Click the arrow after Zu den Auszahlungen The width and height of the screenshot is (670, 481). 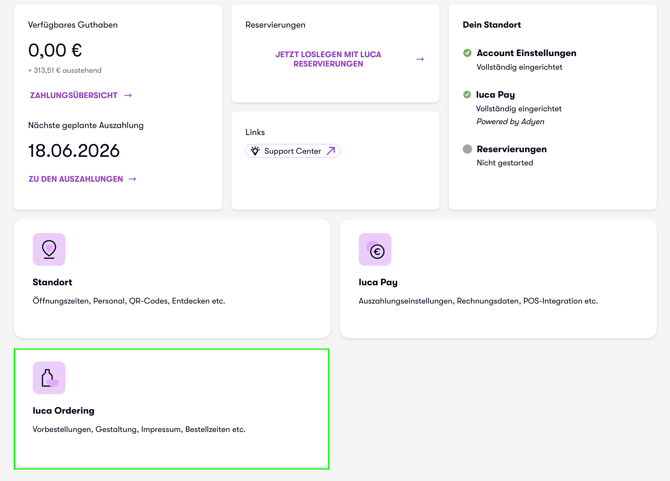[132, 179]
